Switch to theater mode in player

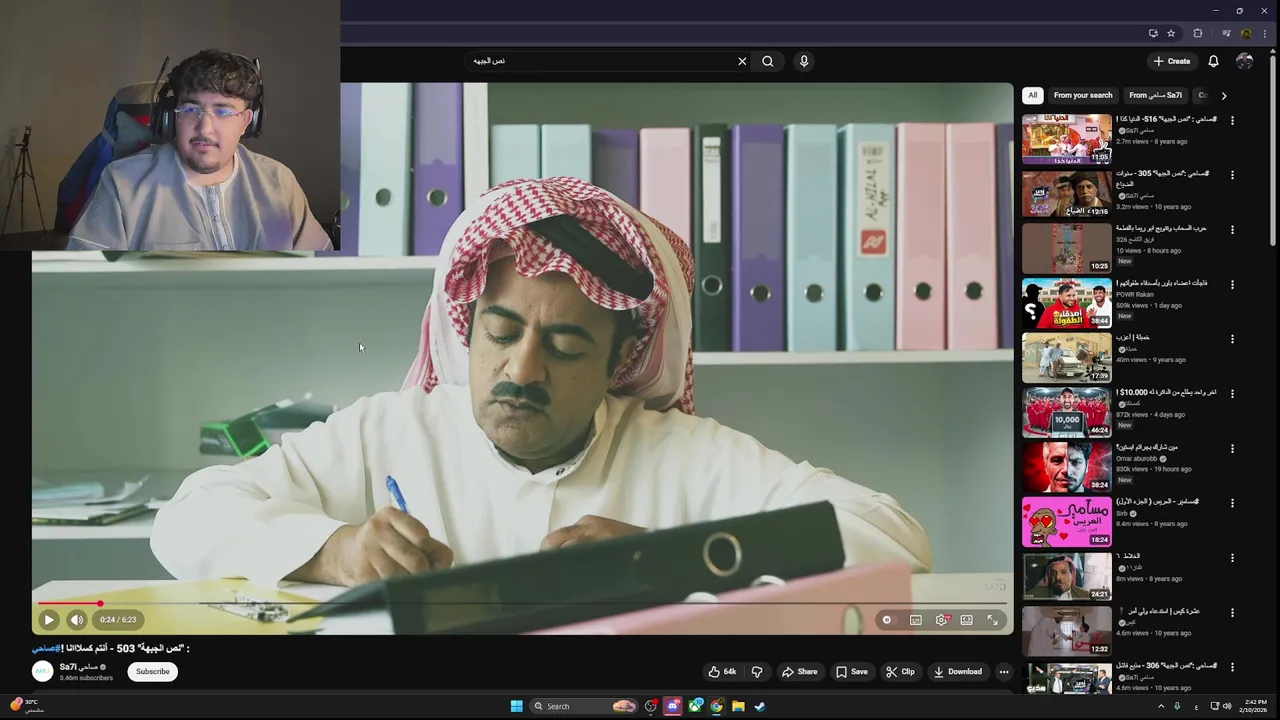click(x=967, y=620)
